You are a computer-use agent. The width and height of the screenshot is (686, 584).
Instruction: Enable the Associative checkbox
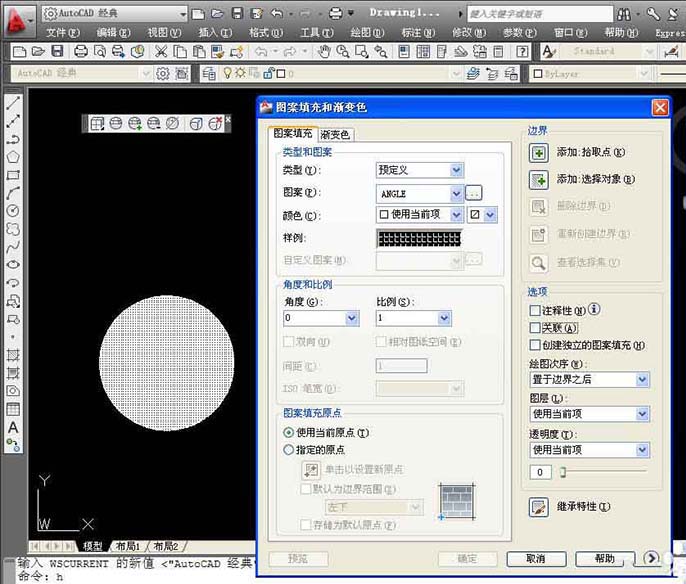point(535,328)
